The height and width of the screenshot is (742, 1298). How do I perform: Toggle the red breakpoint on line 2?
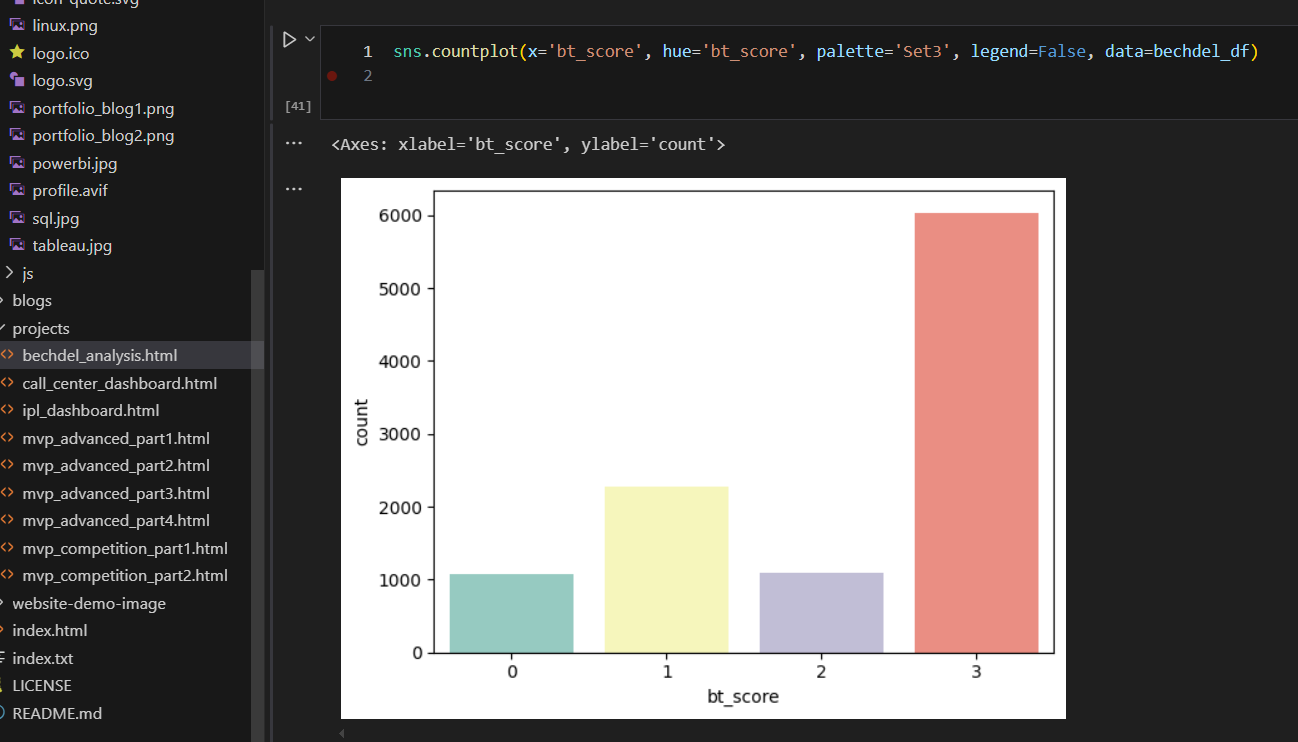coord(332,75)
